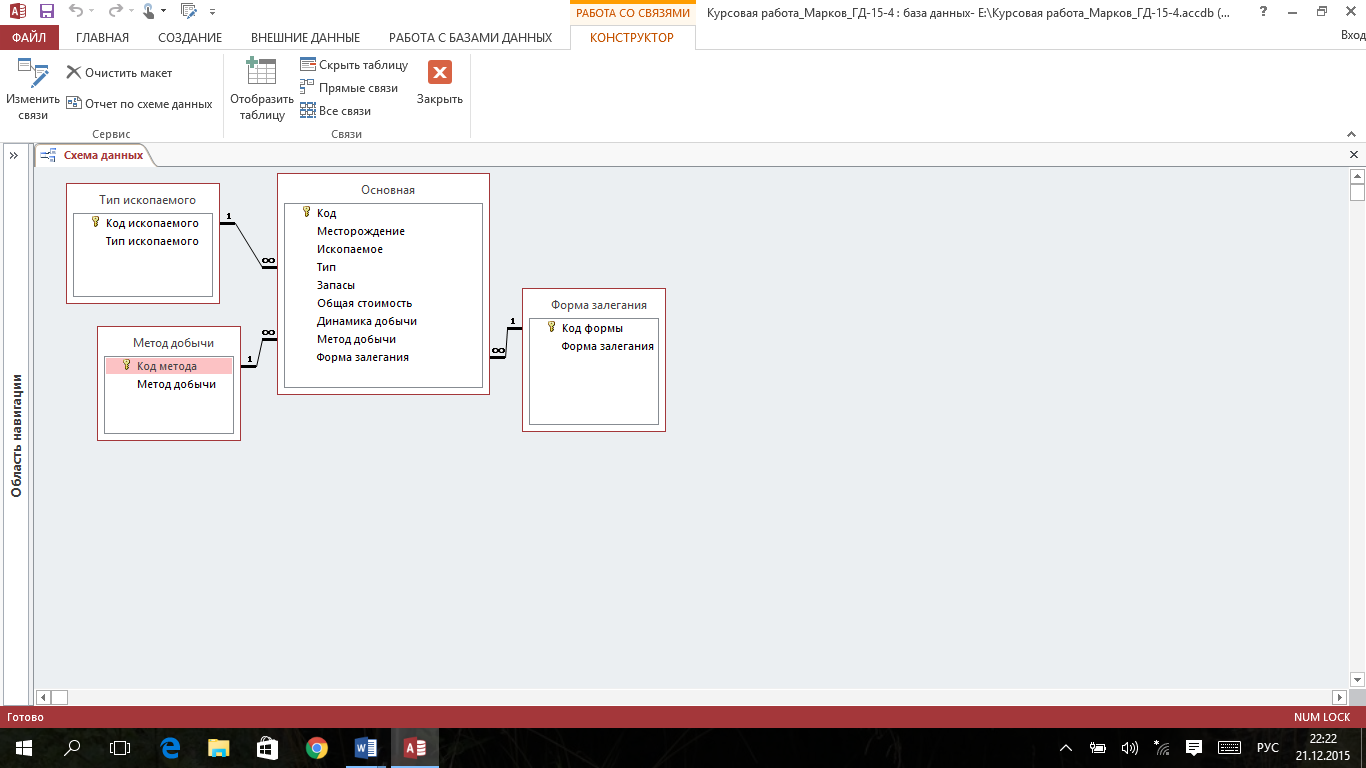The height and width of the screenshot is (768, 1366).
Task: Click vertical scrollbar down arrow
Action: pyautogui.click(x=1357, y=678)
